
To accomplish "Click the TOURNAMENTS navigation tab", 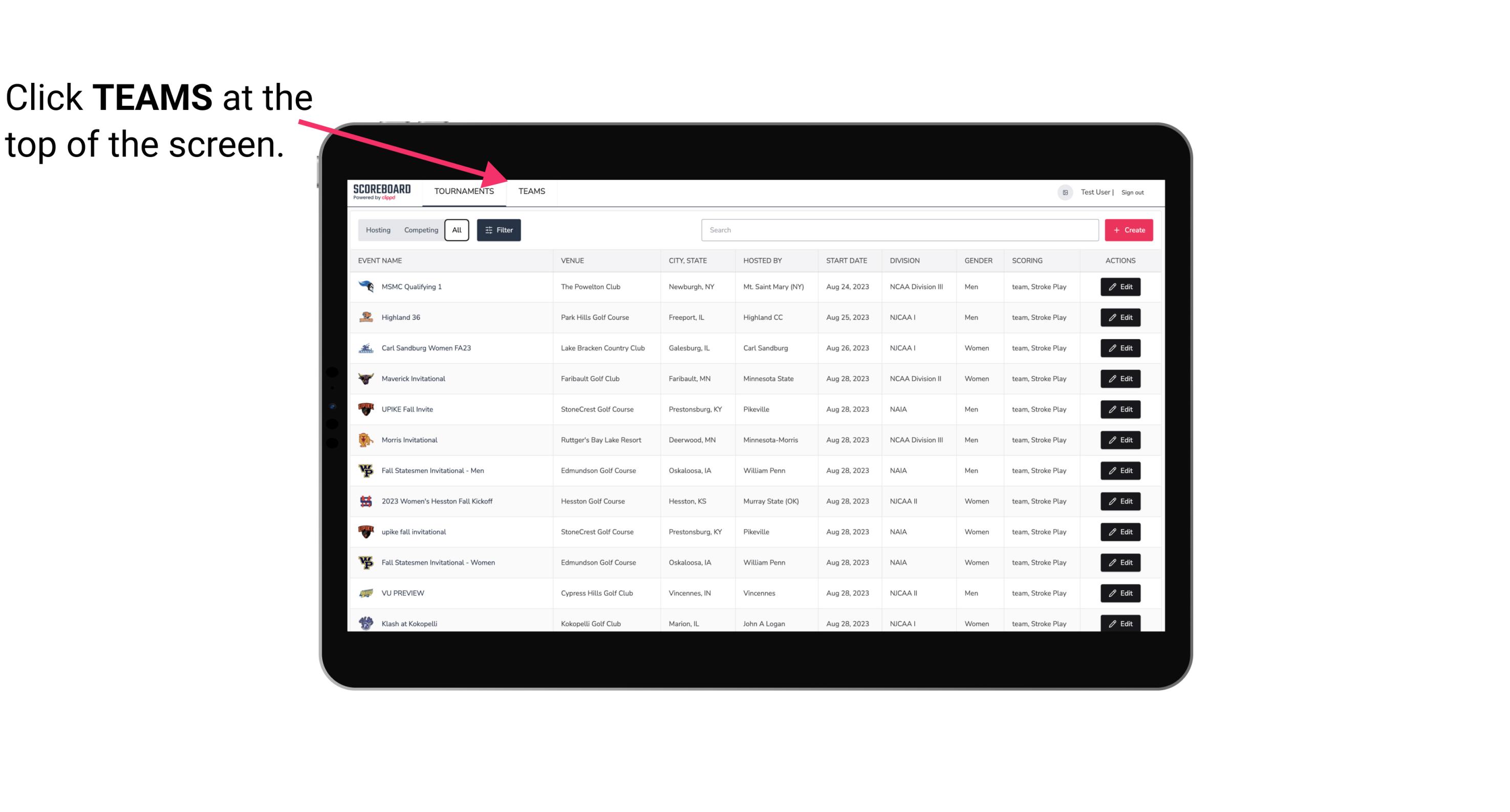I will coord(464,191).
